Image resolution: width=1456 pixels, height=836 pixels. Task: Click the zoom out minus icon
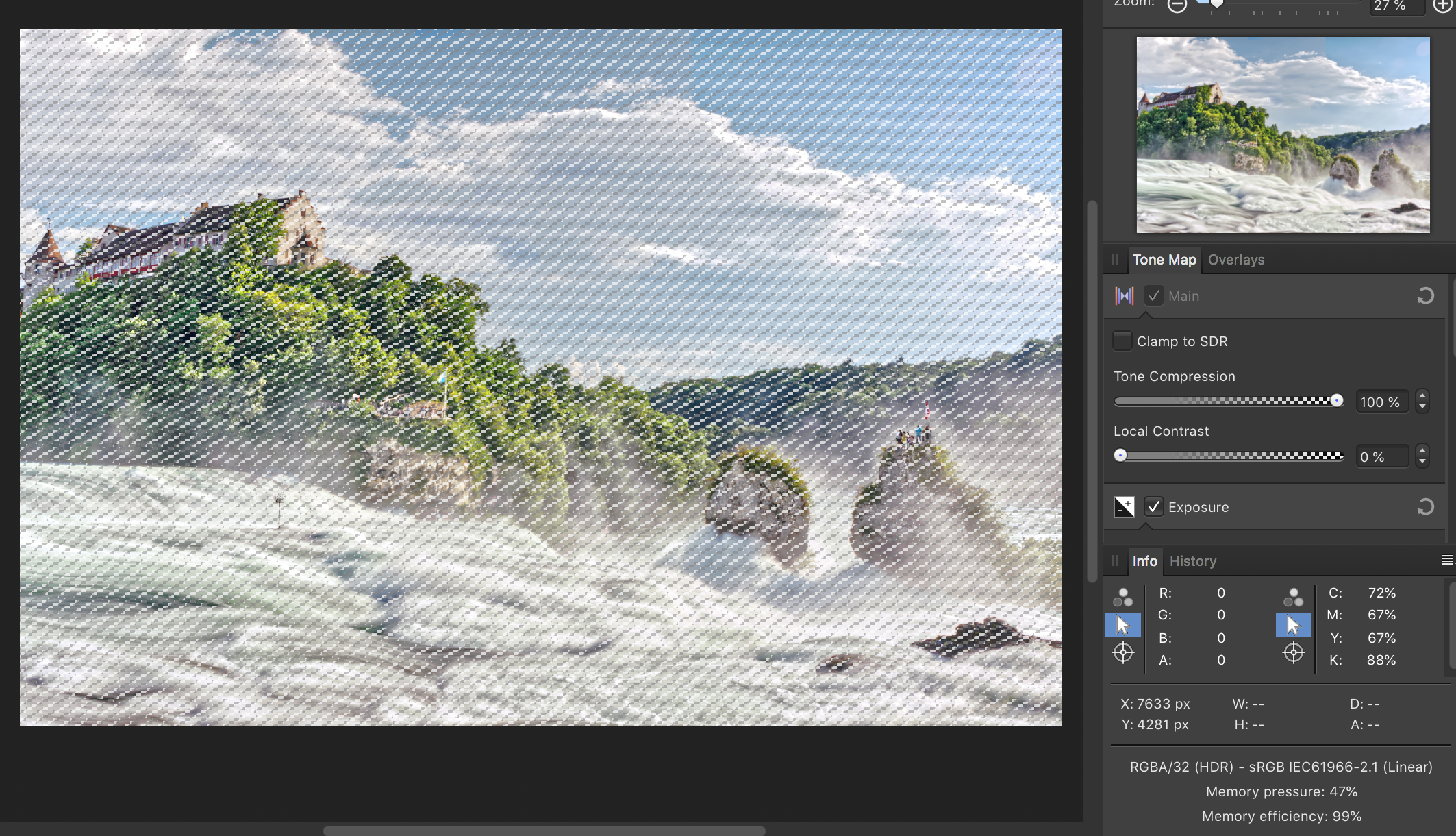click(1177, 5)
